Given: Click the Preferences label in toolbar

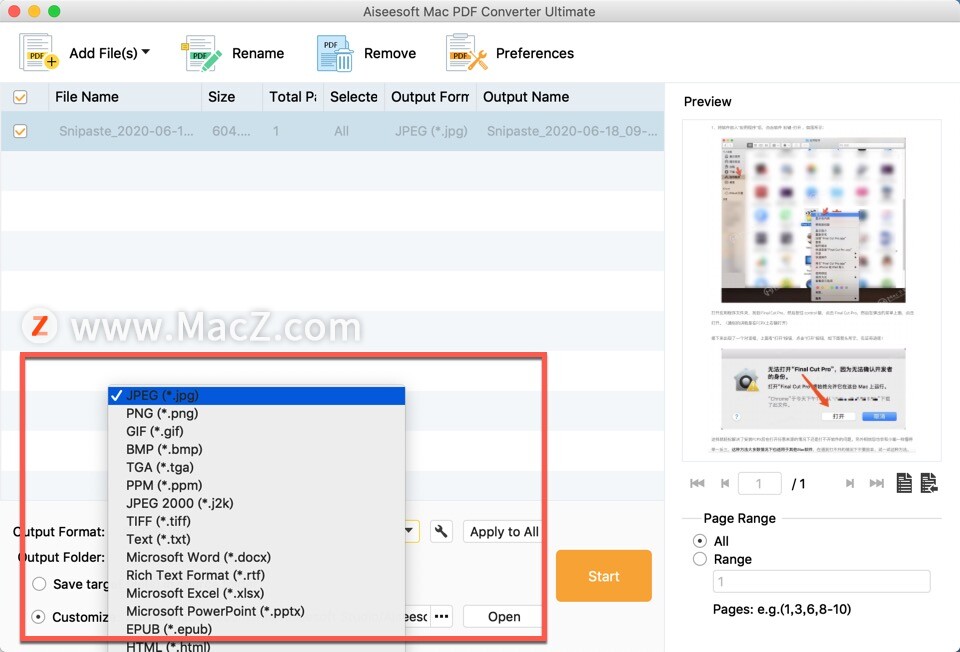Looking at the screenshot, I should tap(535, 53).
